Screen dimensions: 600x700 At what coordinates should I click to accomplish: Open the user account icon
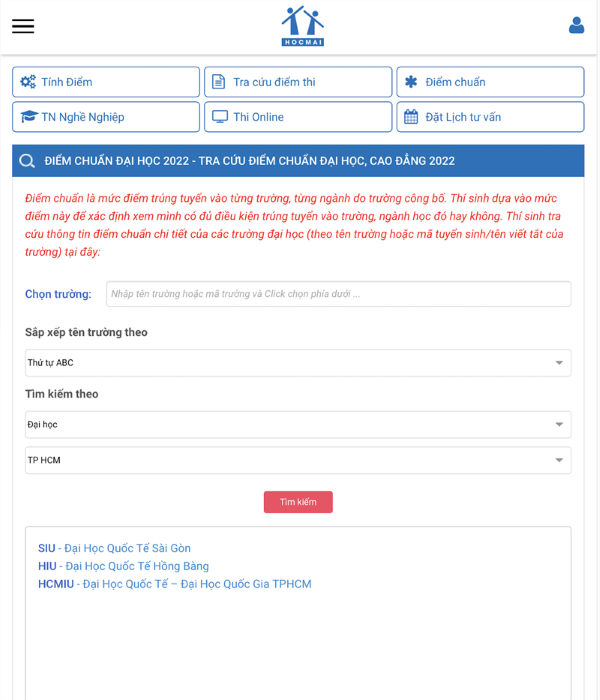click(576, 26)
